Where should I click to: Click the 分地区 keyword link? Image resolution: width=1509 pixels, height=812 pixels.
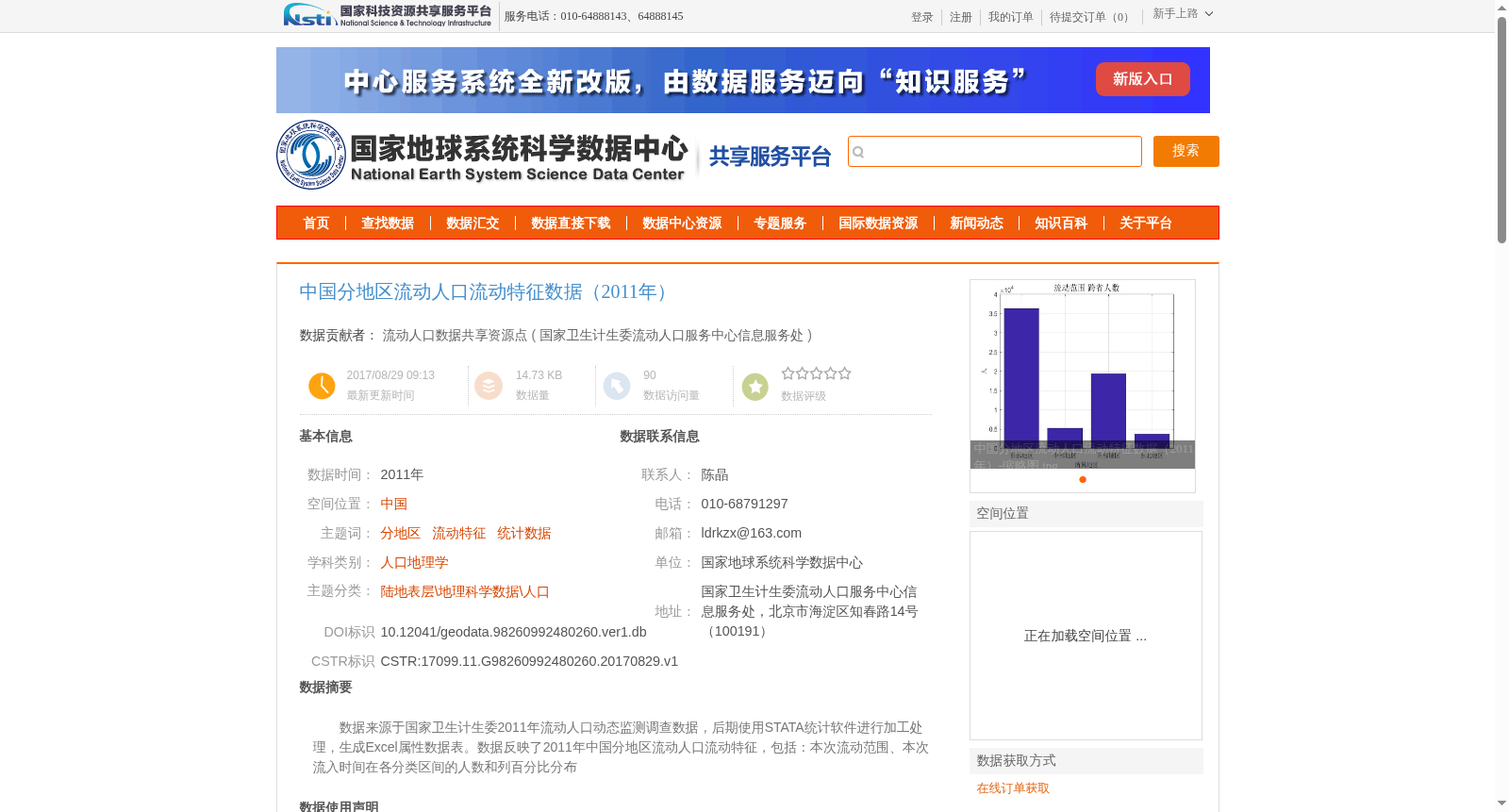(x=400, y=533)
